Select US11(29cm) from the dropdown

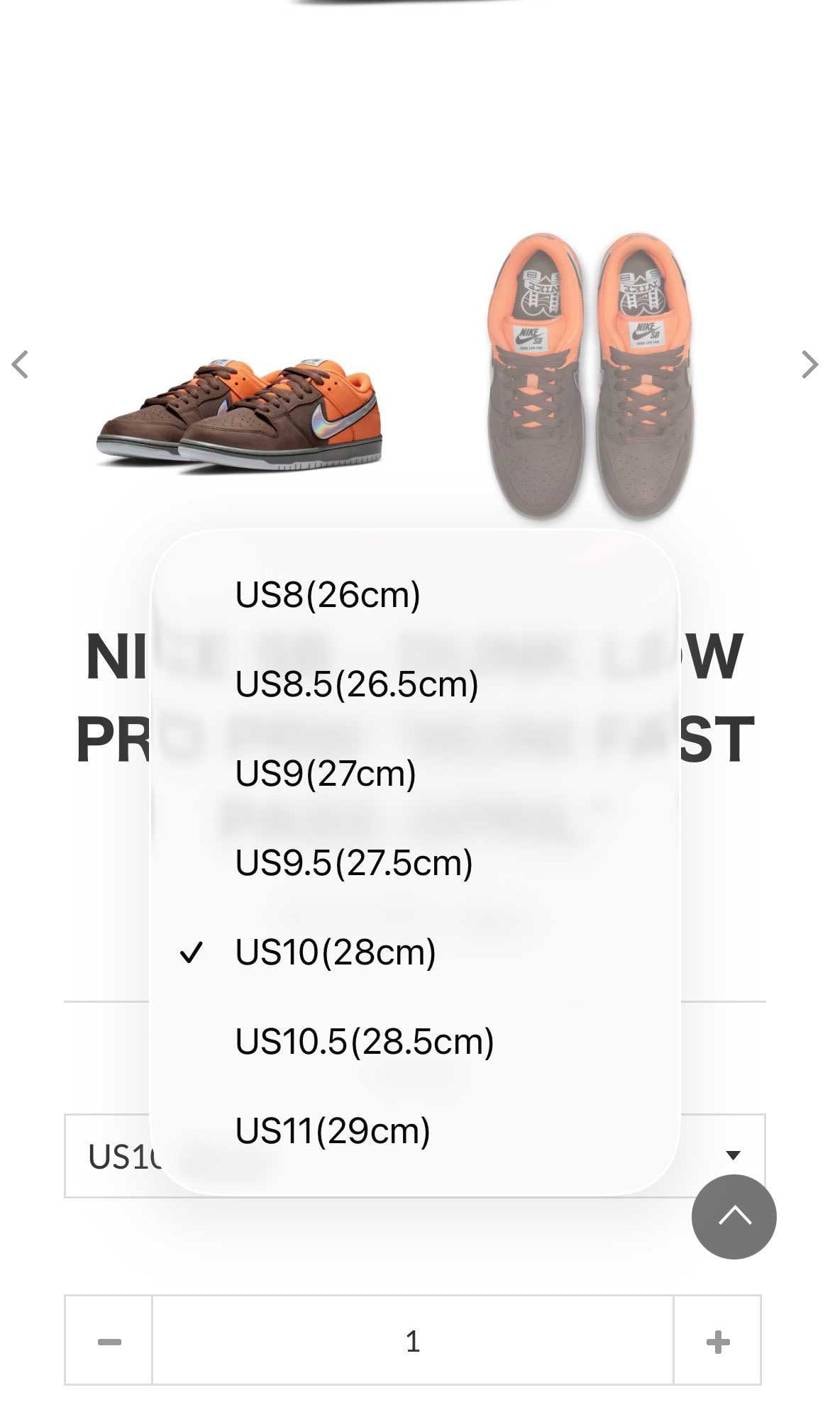coord(333,1131)
